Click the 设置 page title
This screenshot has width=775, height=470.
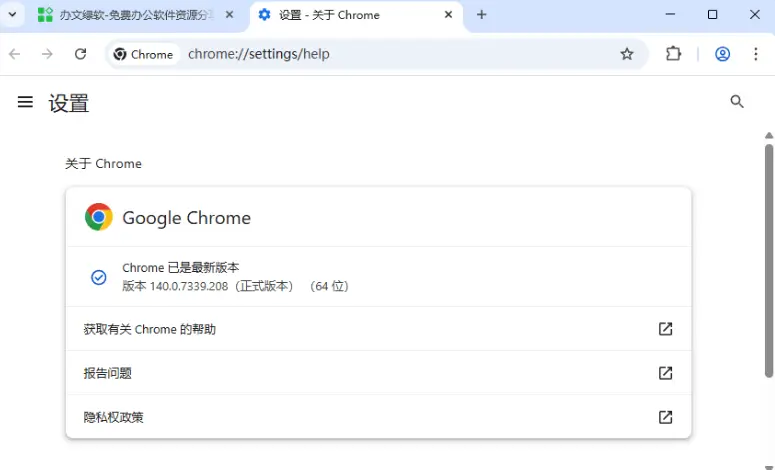pyautogui.click(x=69, y=103)
